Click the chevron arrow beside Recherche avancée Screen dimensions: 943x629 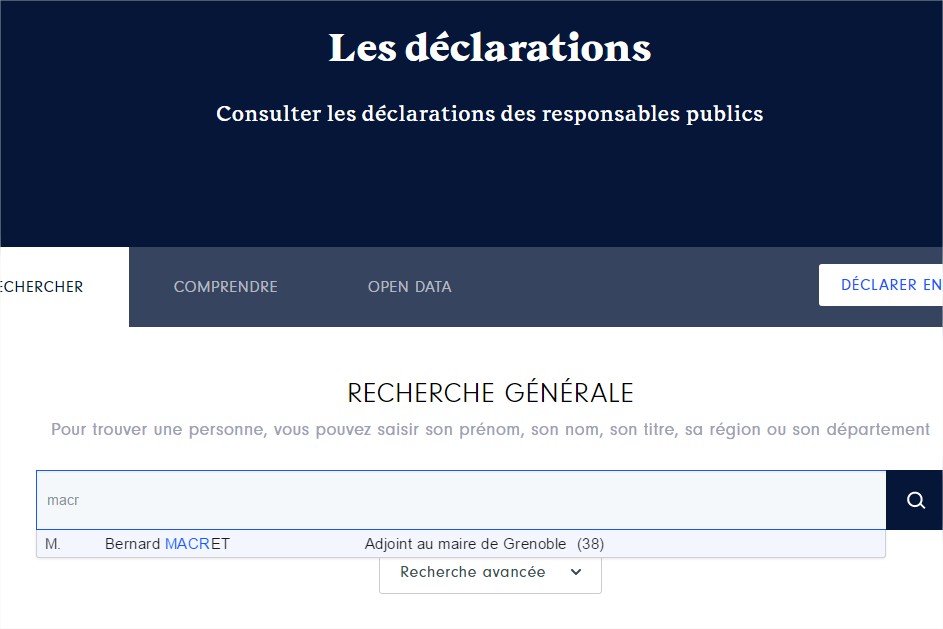[x=576, y=572]
